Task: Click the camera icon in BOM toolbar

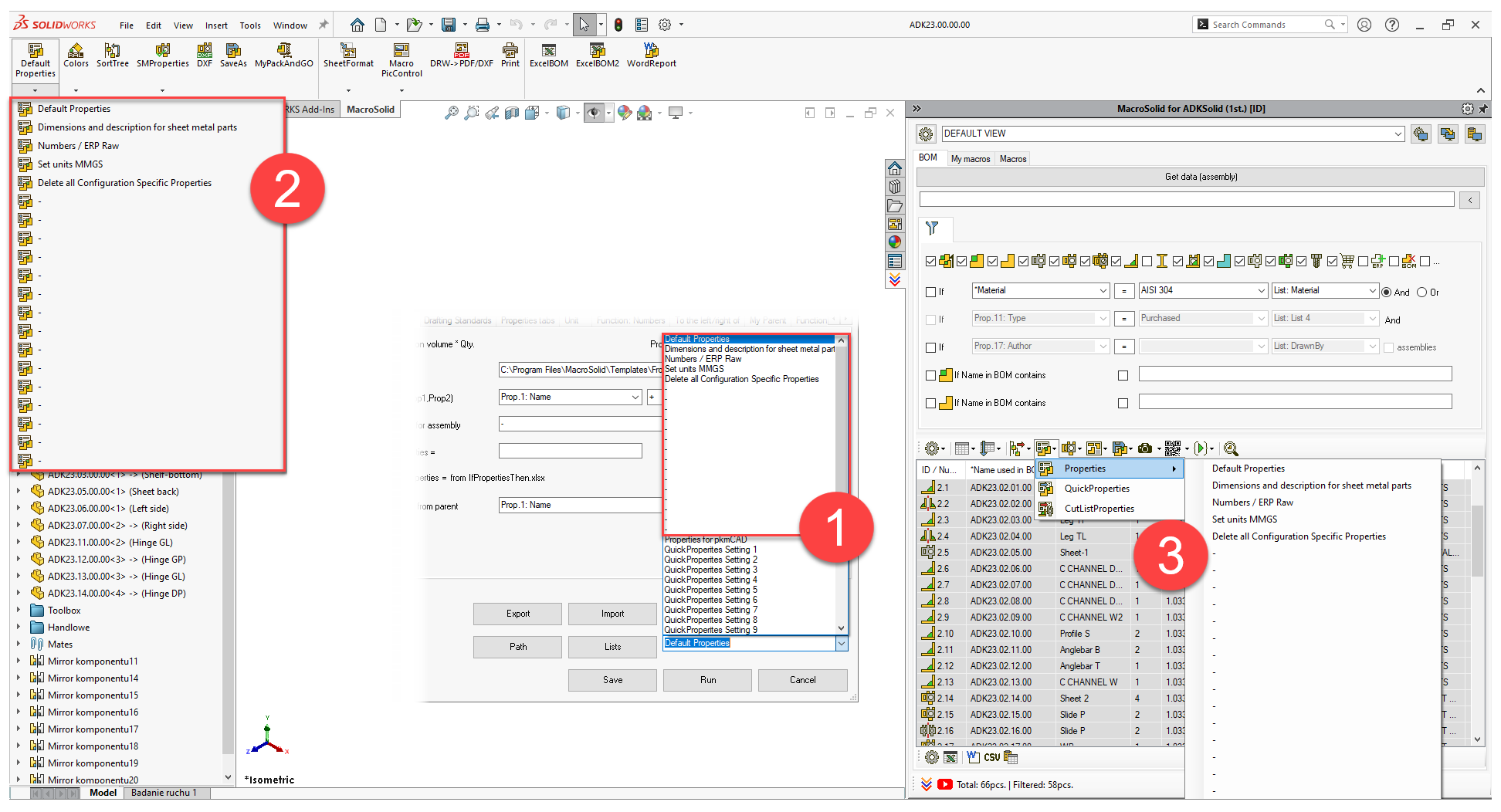Action: pos(1145,448)
